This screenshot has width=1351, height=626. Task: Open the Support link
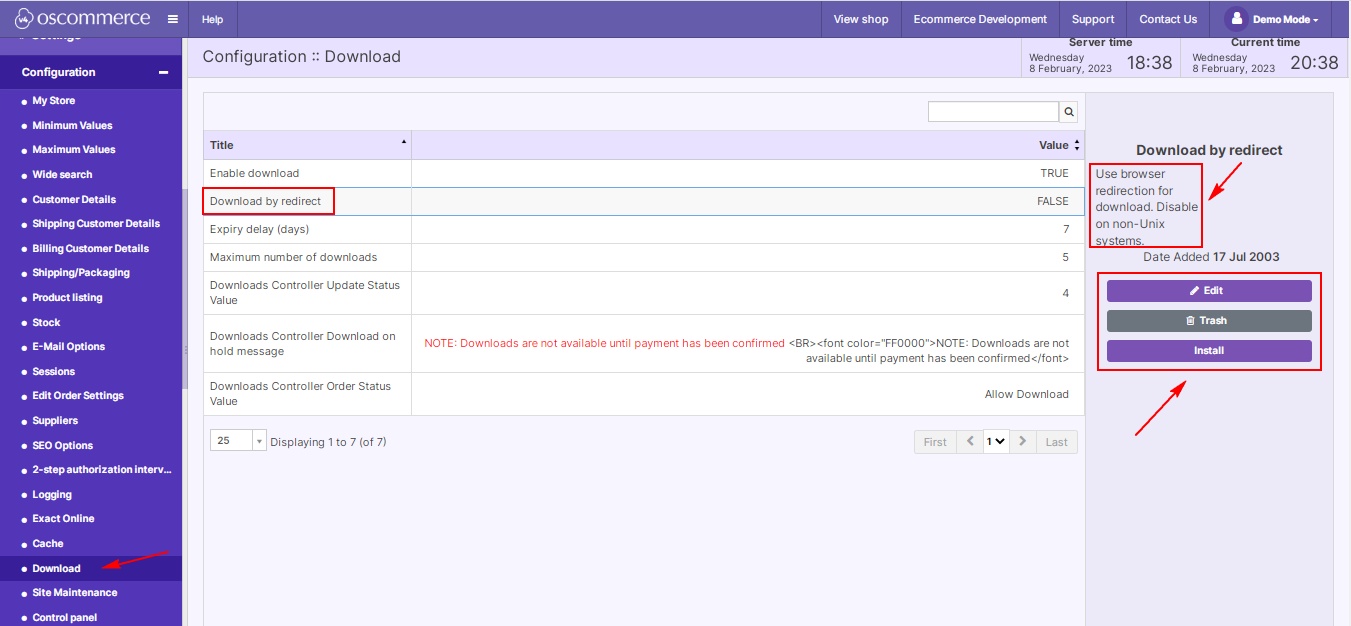[x=1093, y=19]
